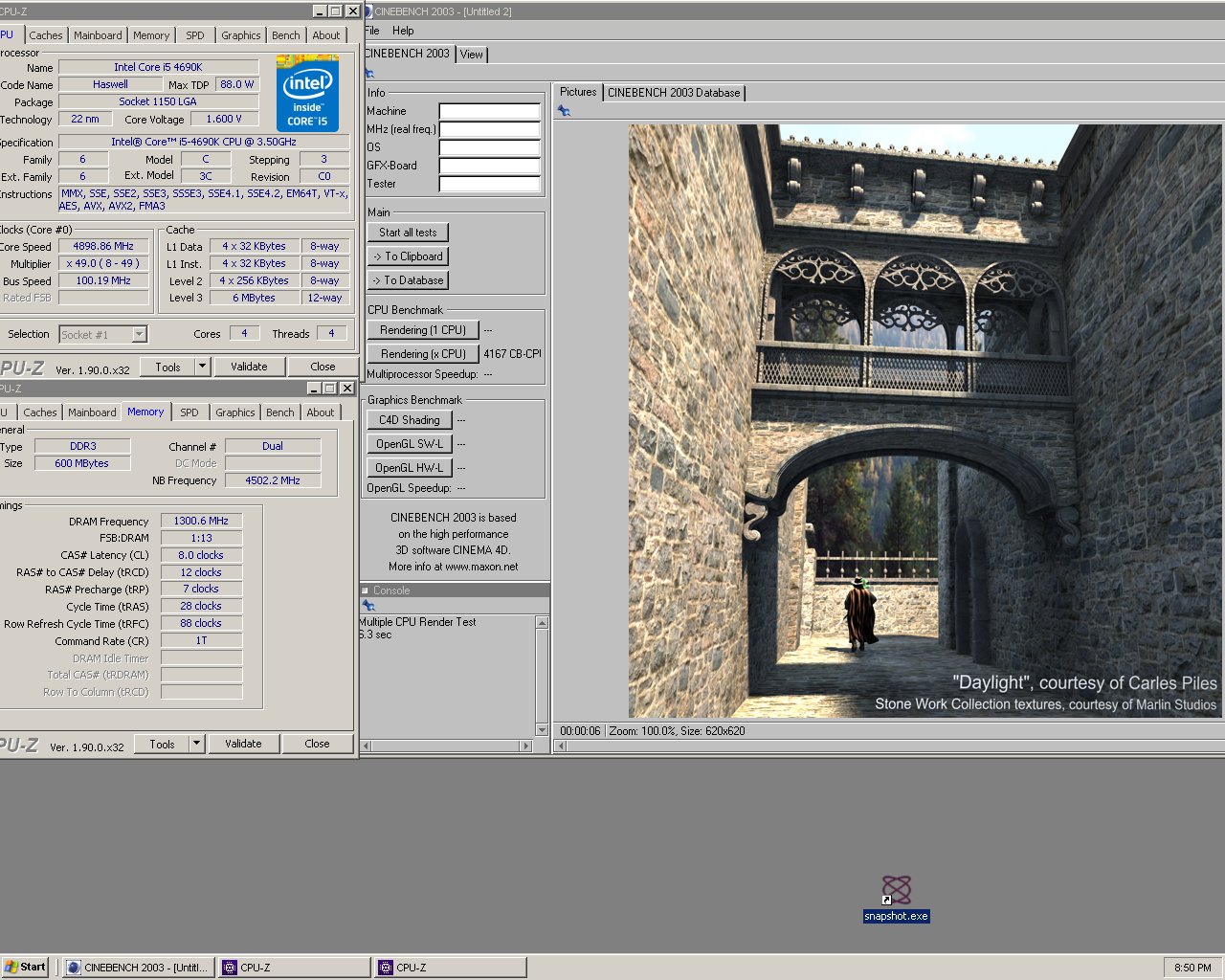Click the Intel Core i5 logo in CPU-Z
The image size is (1225, 980).
tap(307, 93)
